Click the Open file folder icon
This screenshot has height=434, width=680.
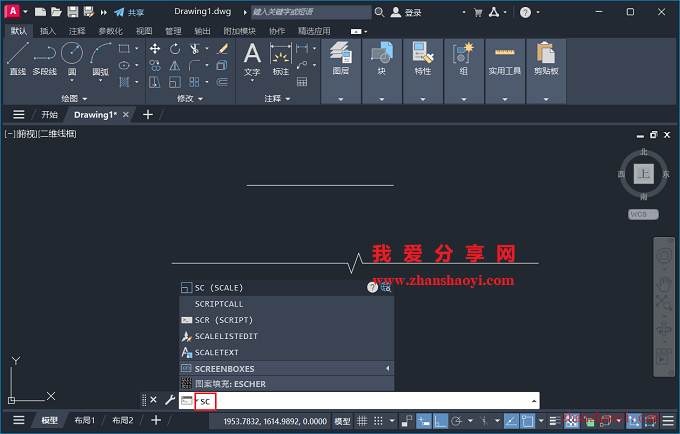click(x=56, y=12)
